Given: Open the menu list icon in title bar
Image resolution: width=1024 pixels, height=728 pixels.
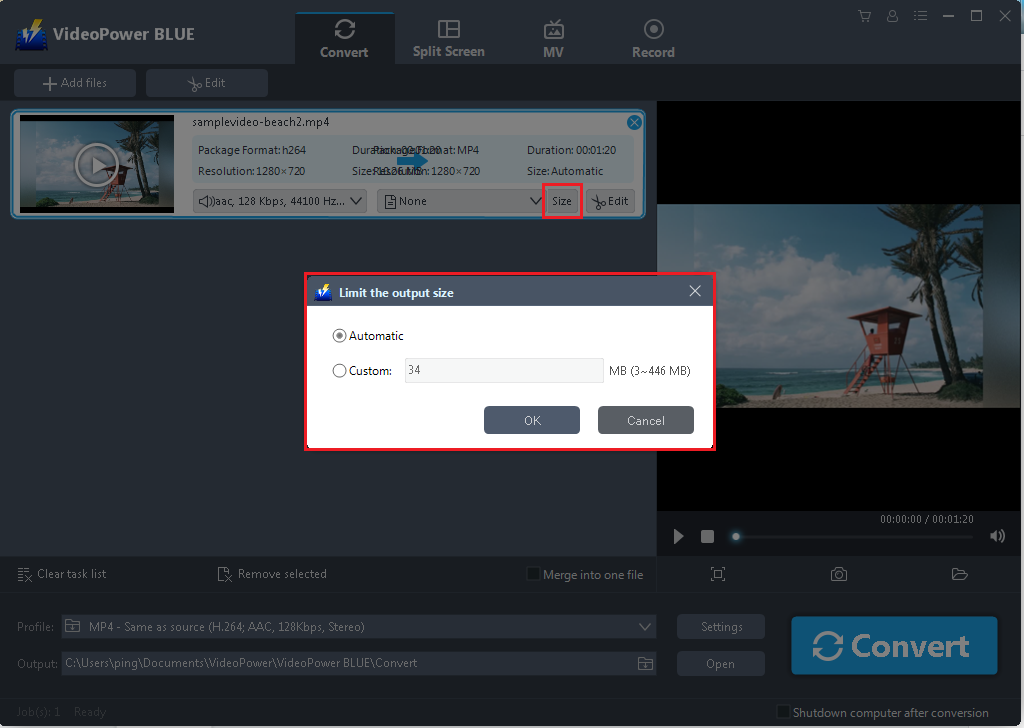Looking at the screenshot, I should (920, 15).
